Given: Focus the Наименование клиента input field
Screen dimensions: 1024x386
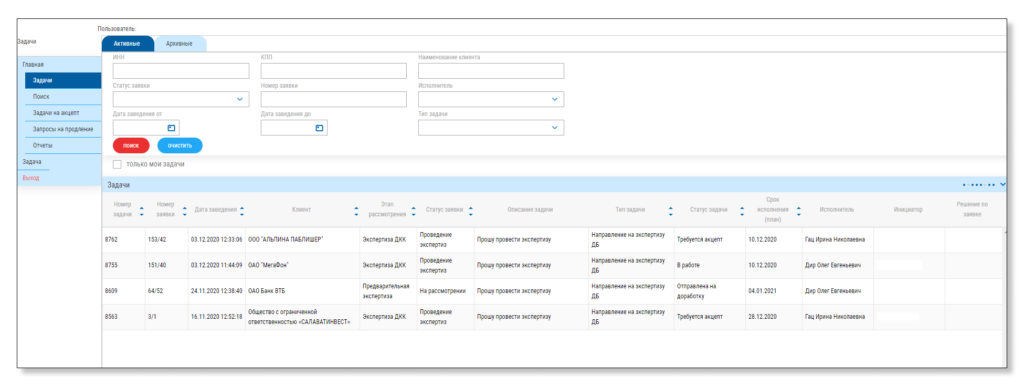Looking at the screenshot, I should tap(491, 71).
